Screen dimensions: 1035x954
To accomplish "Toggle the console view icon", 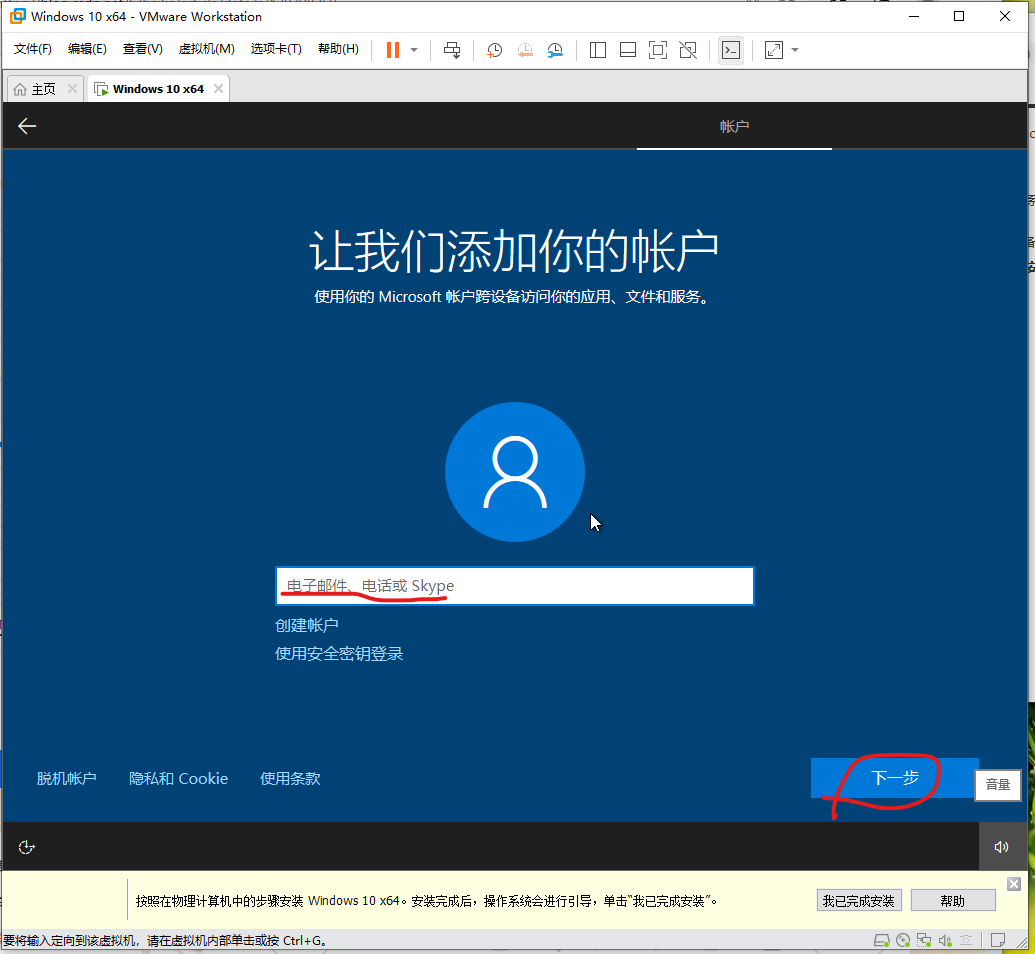I will pos(731,50).
